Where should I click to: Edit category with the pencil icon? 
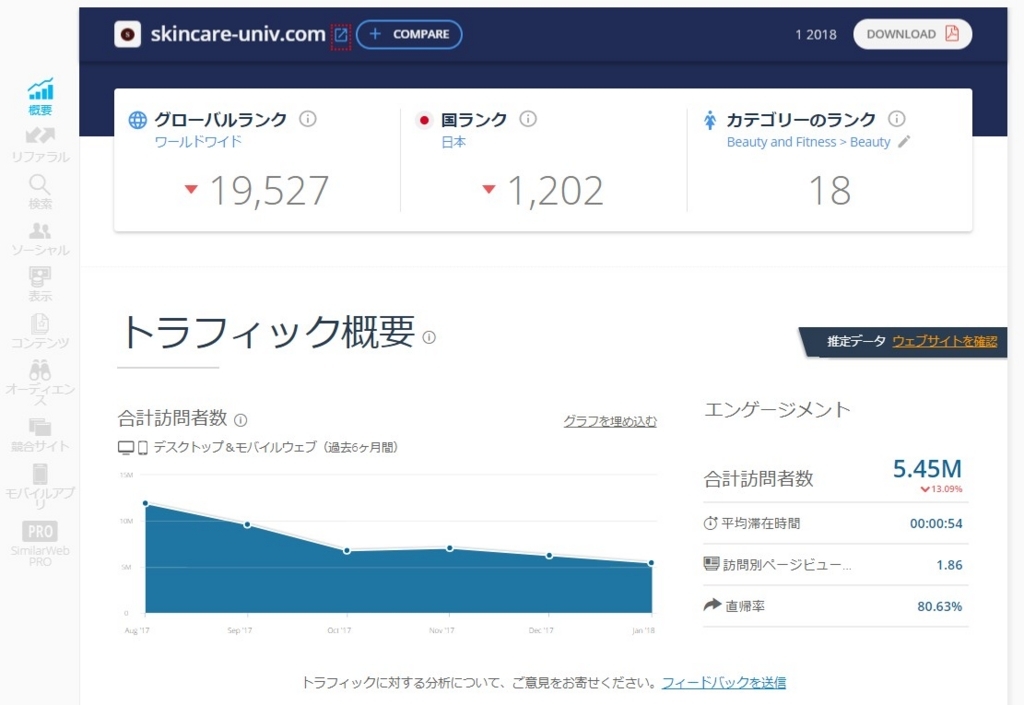click(904, 142)
